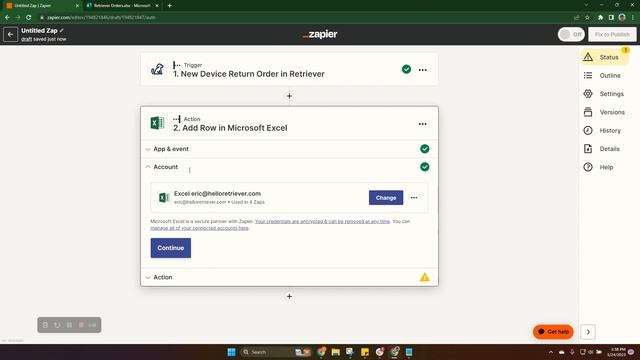Open a new browser tab

pyautogui.click(x=169, y=6)
